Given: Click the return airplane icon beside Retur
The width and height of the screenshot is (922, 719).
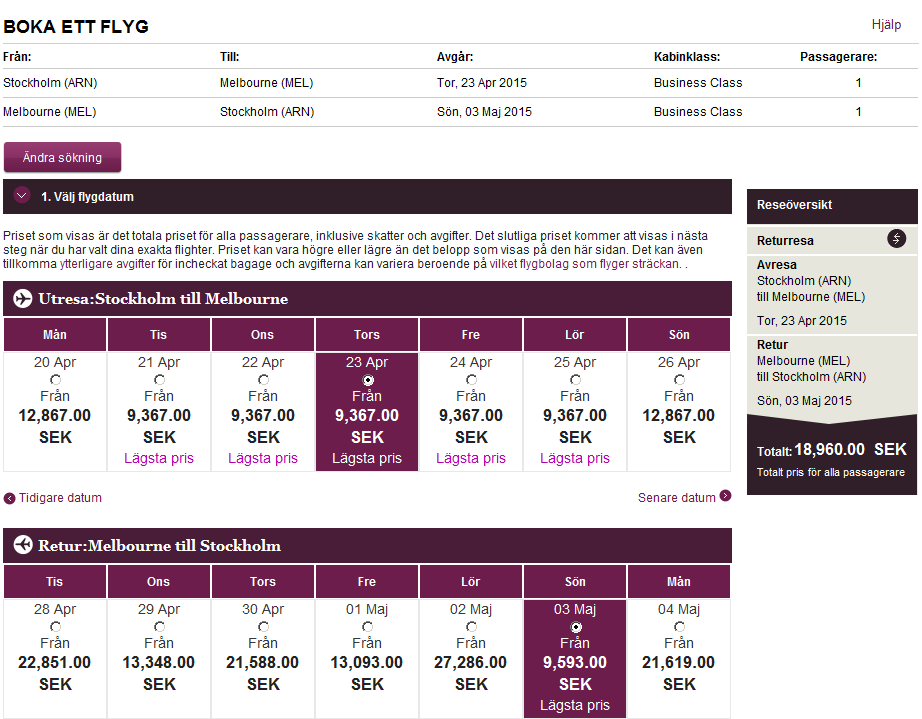Looking at the screenshot, I should click(22, 546).
